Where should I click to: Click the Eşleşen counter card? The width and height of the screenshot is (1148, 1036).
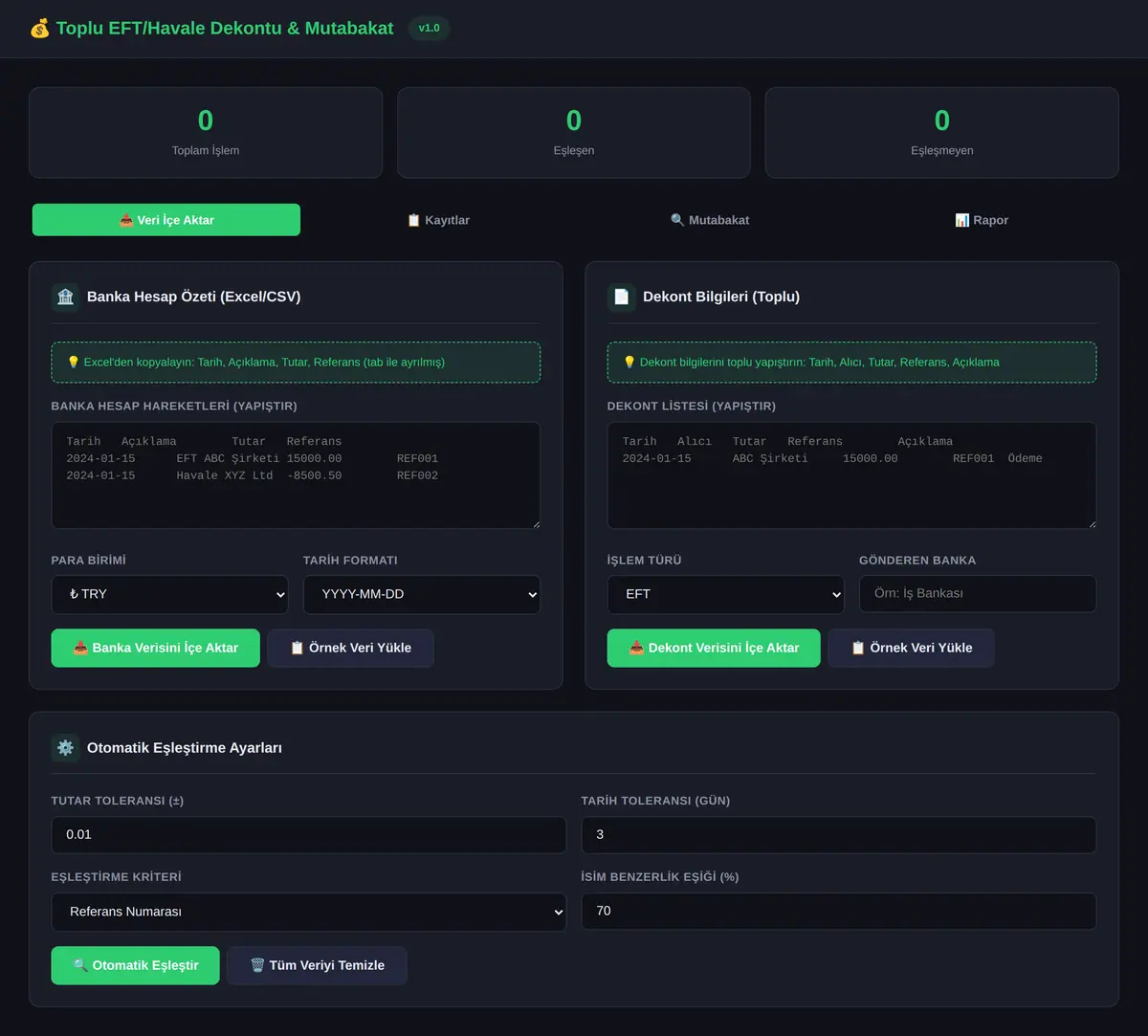[574, 133]
